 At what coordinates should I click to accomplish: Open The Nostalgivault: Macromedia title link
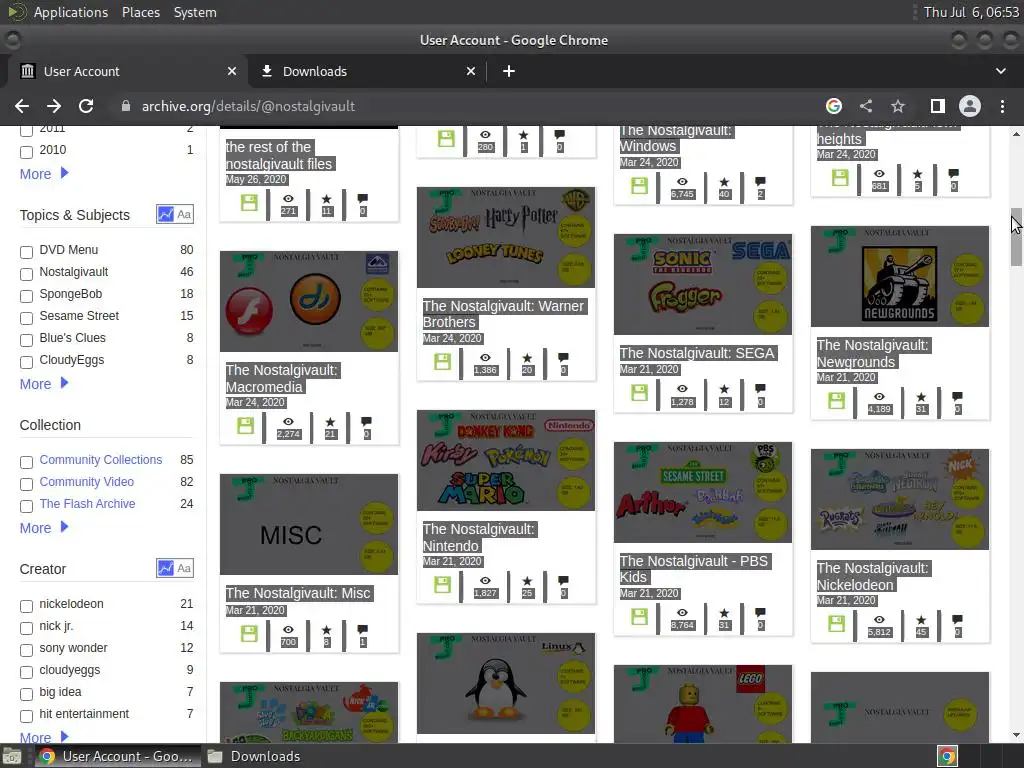[281, 379]
